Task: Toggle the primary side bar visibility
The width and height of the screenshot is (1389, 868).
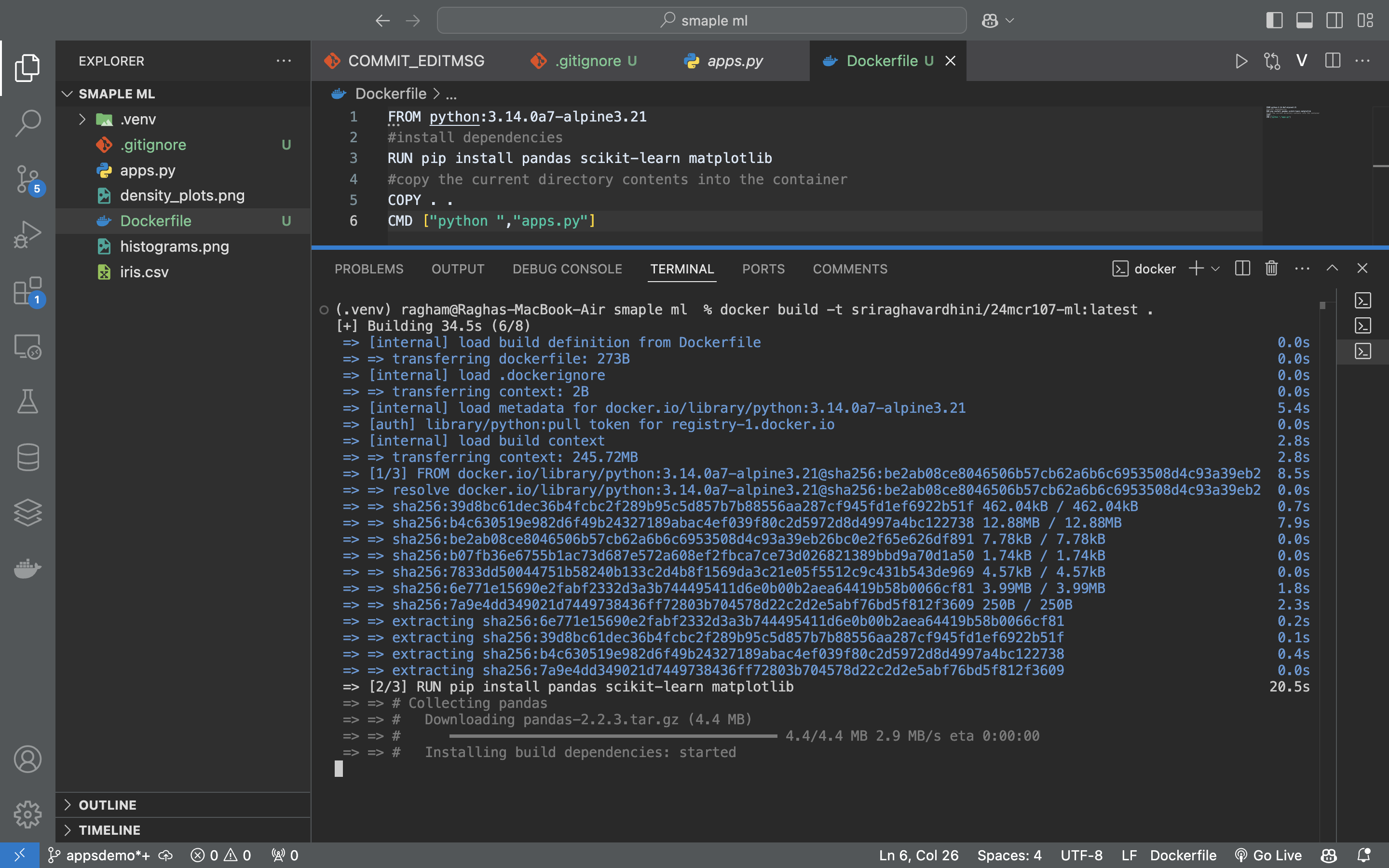Action: pos(1274,21)
